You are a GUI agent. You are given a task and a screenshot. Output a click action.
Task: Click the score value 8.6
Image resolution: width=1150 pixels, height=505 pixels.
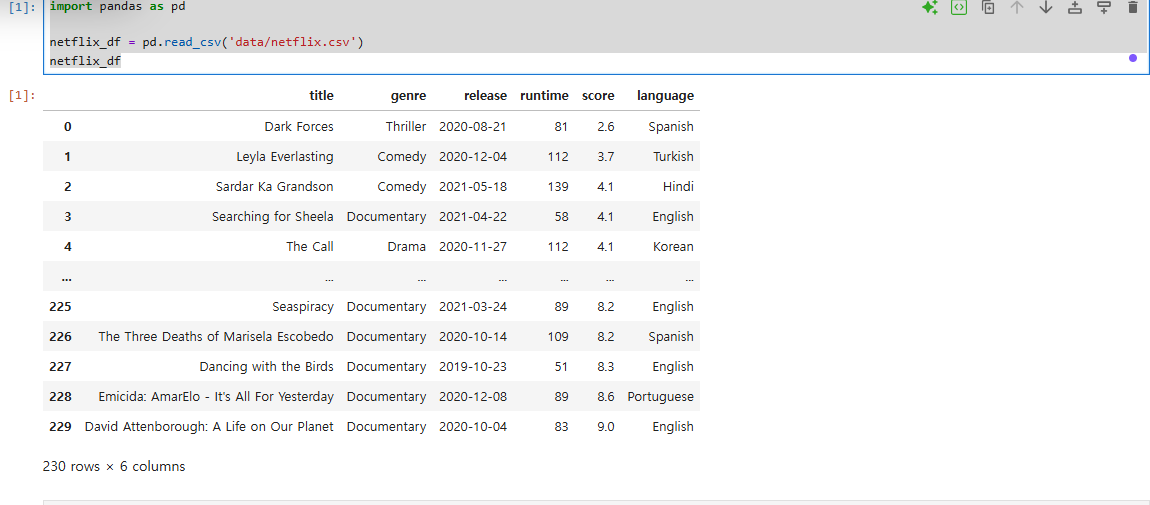pyautogui.click(x=606, y=397)
